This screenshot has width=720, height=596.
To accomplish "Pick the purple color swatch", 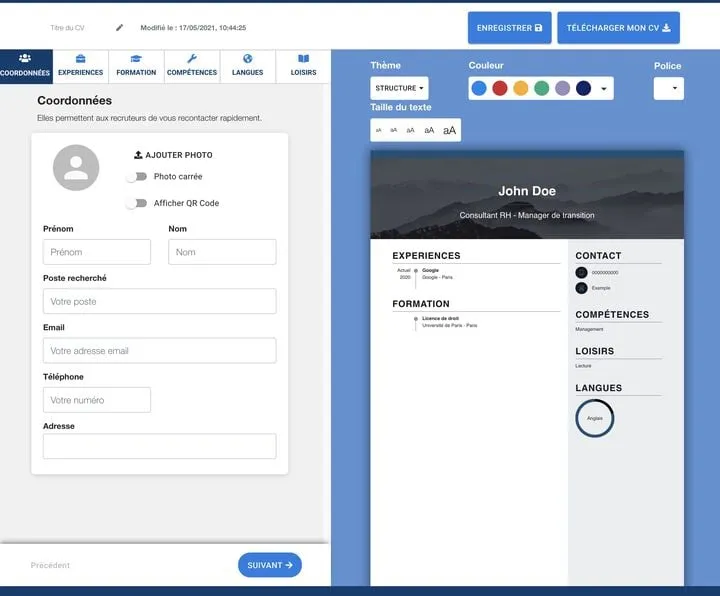I will tap(562, 88).
